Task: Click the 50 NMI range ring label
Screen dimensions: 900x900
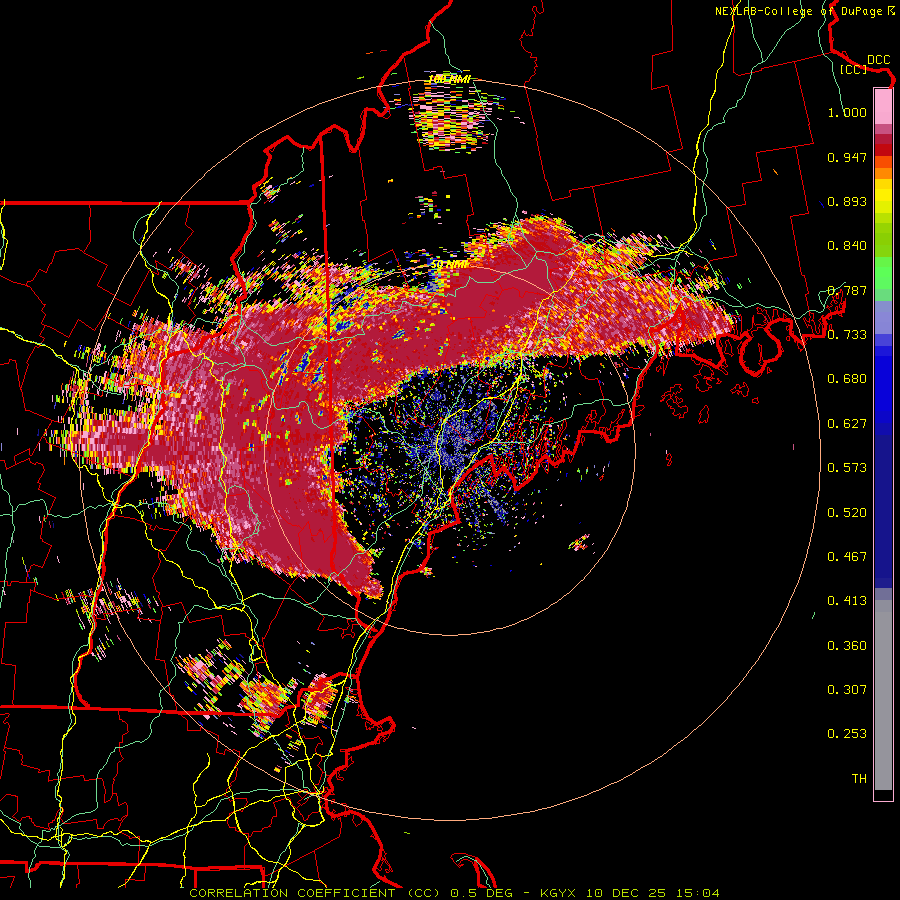Action: tap(449, 265)
